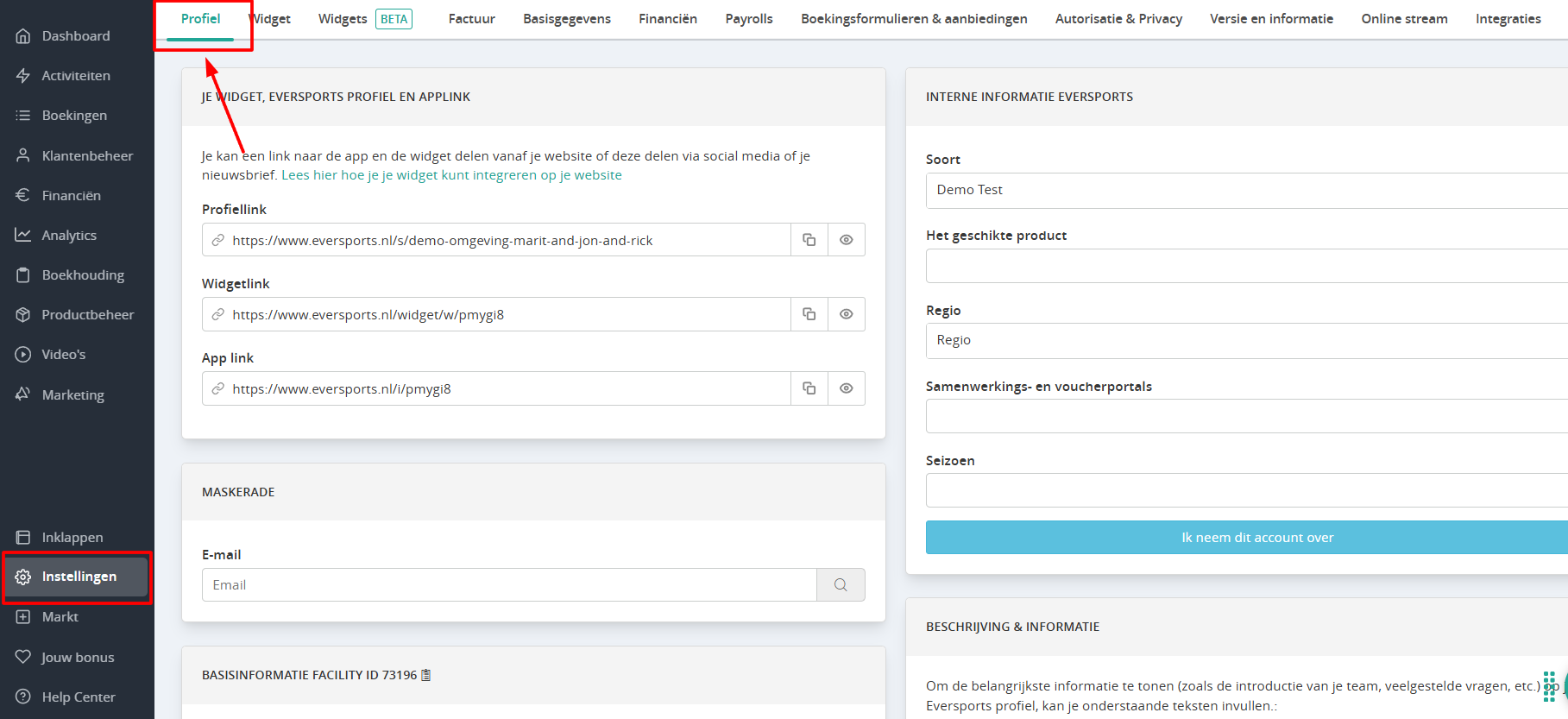1568x719 pixels.
Task: Click the Profiellink URL field
Action: pos(496,240)
